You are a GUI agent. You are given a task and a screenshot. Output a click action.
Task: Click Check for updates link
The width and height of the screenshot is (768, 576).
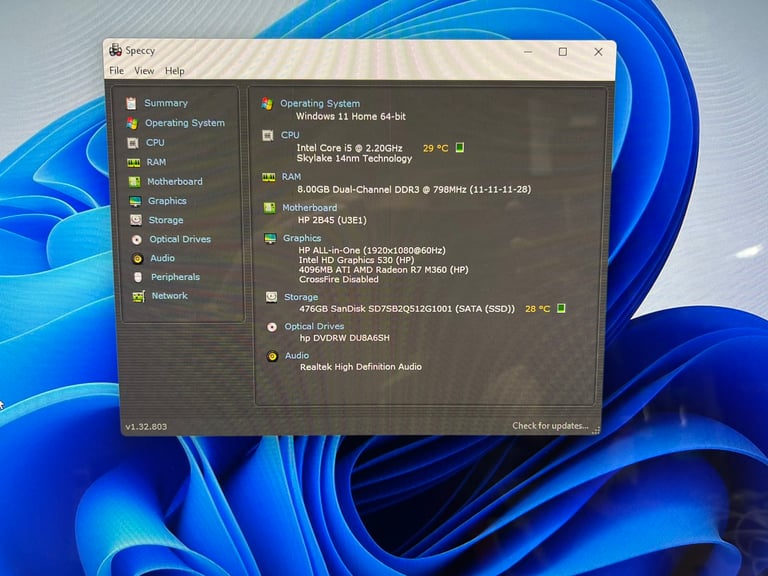pyautogui.click(x=550, y=426)
